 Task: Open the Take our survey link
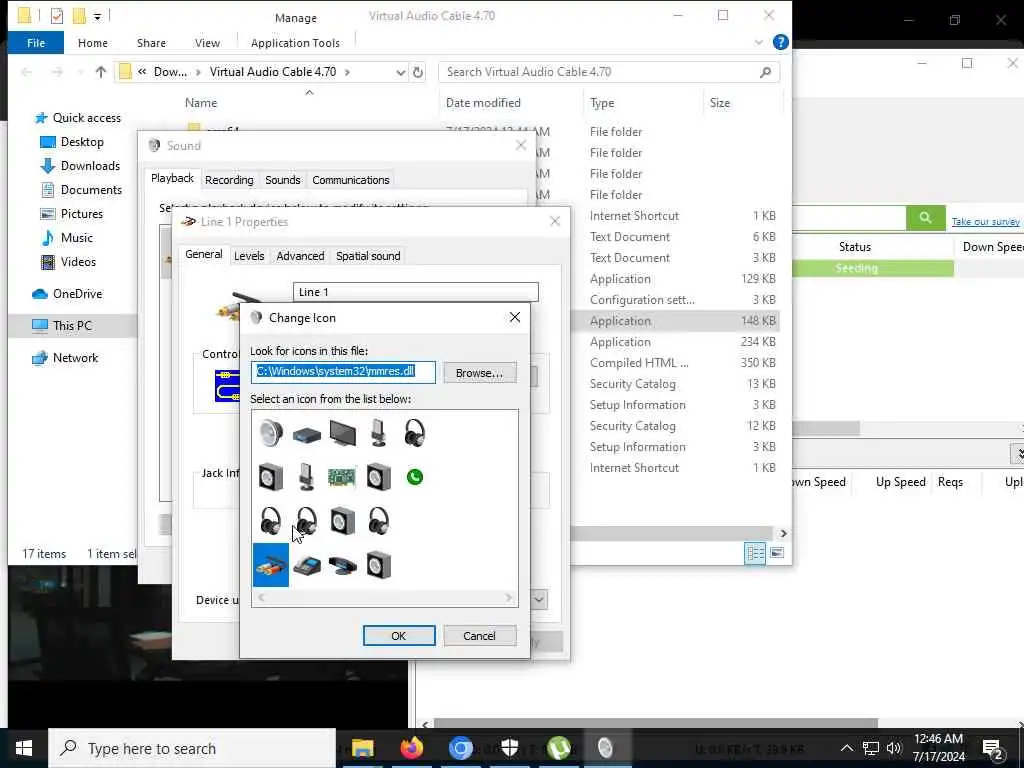click(x=985, y=222)
